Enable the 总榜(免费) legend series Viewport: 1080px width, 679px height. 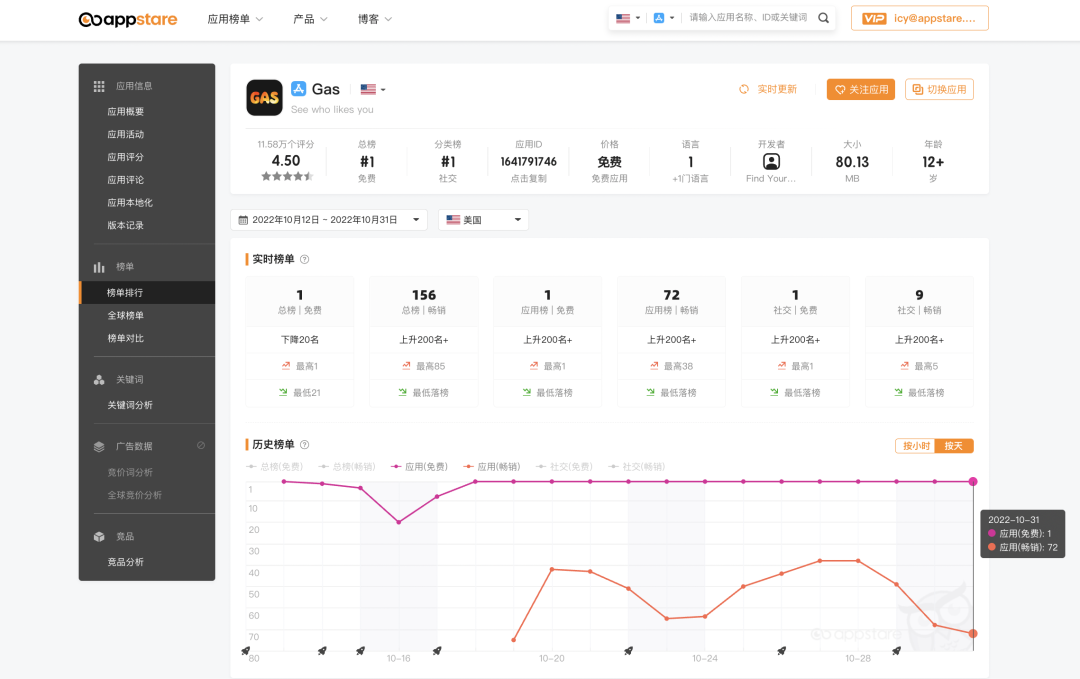[x=276, y=466]
